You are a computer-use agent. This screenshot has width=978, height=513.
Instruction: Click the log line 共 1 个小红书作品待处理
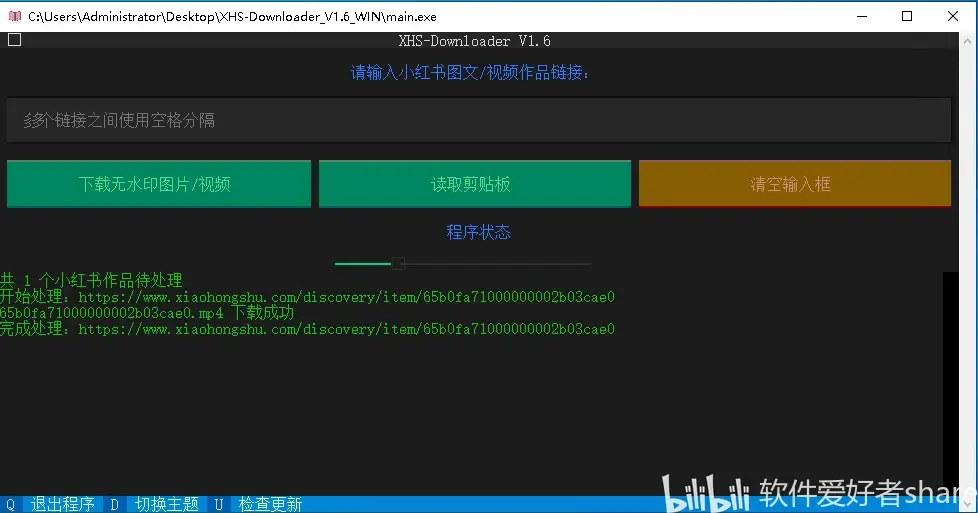click(x=91, y=280)
